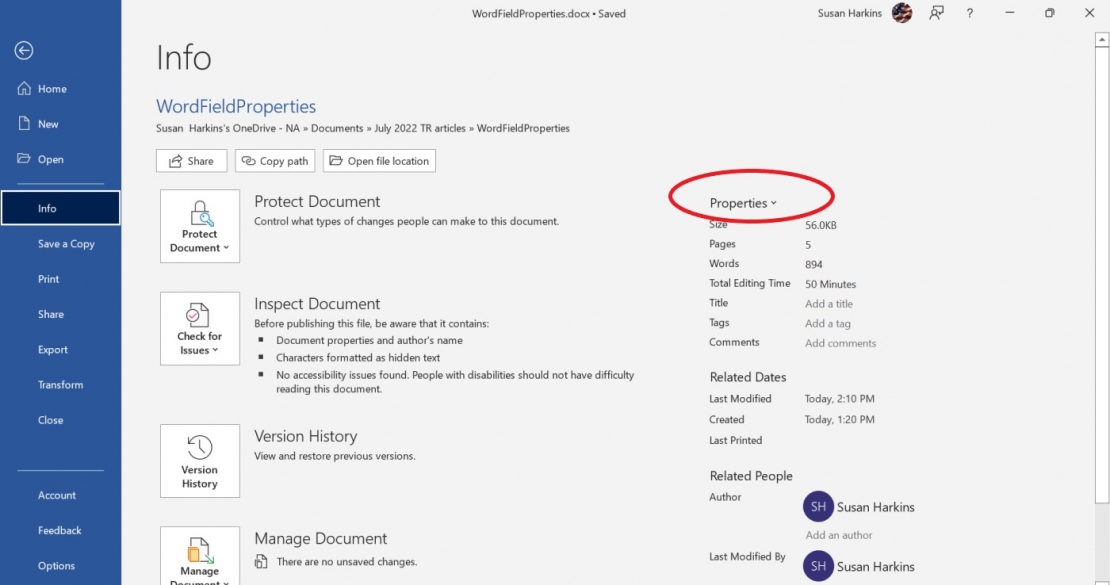Click Save a Copy
Screen dimensions: 1110x585
click(x=66, y=243)
